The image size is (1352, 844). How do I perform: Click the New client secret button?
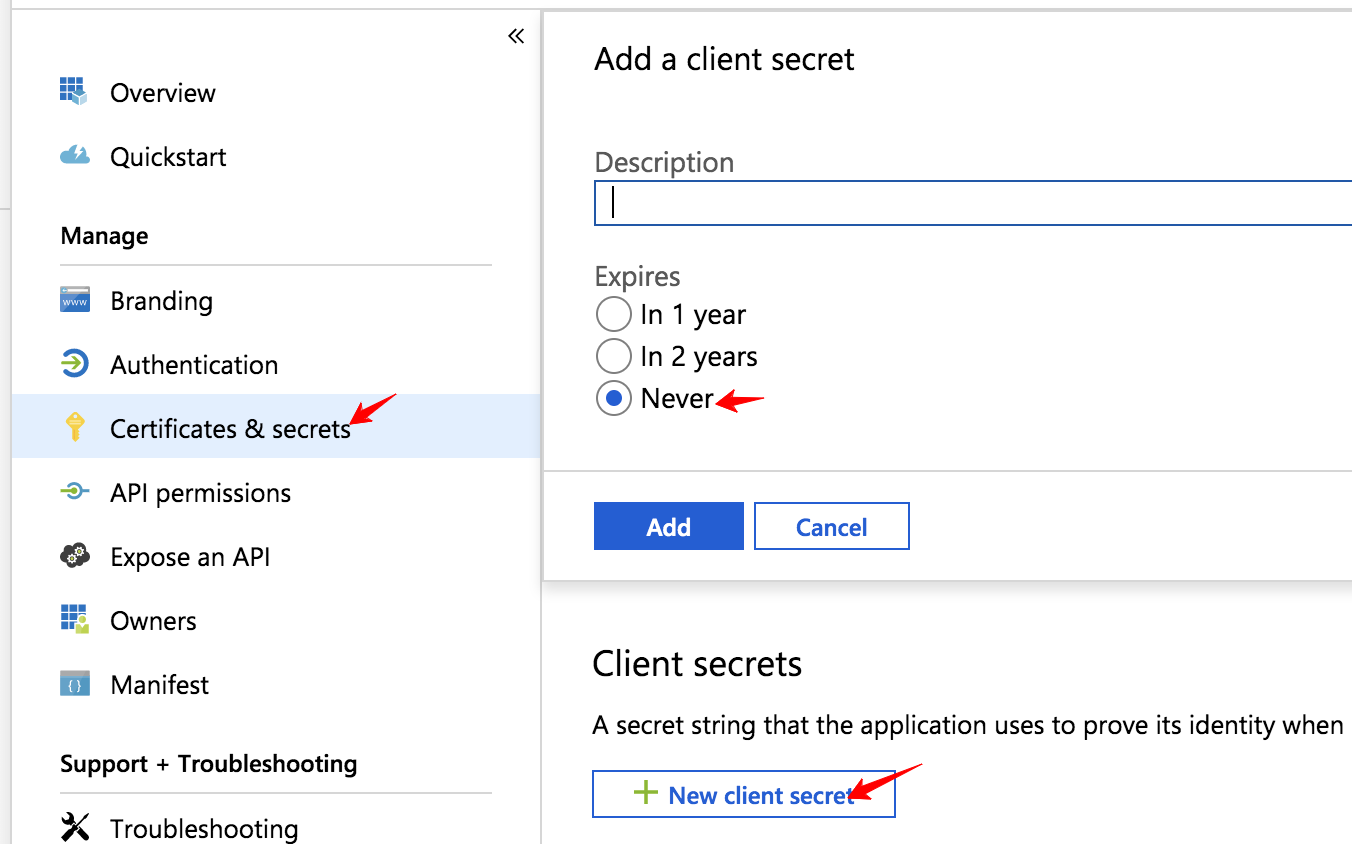(743, 795)
